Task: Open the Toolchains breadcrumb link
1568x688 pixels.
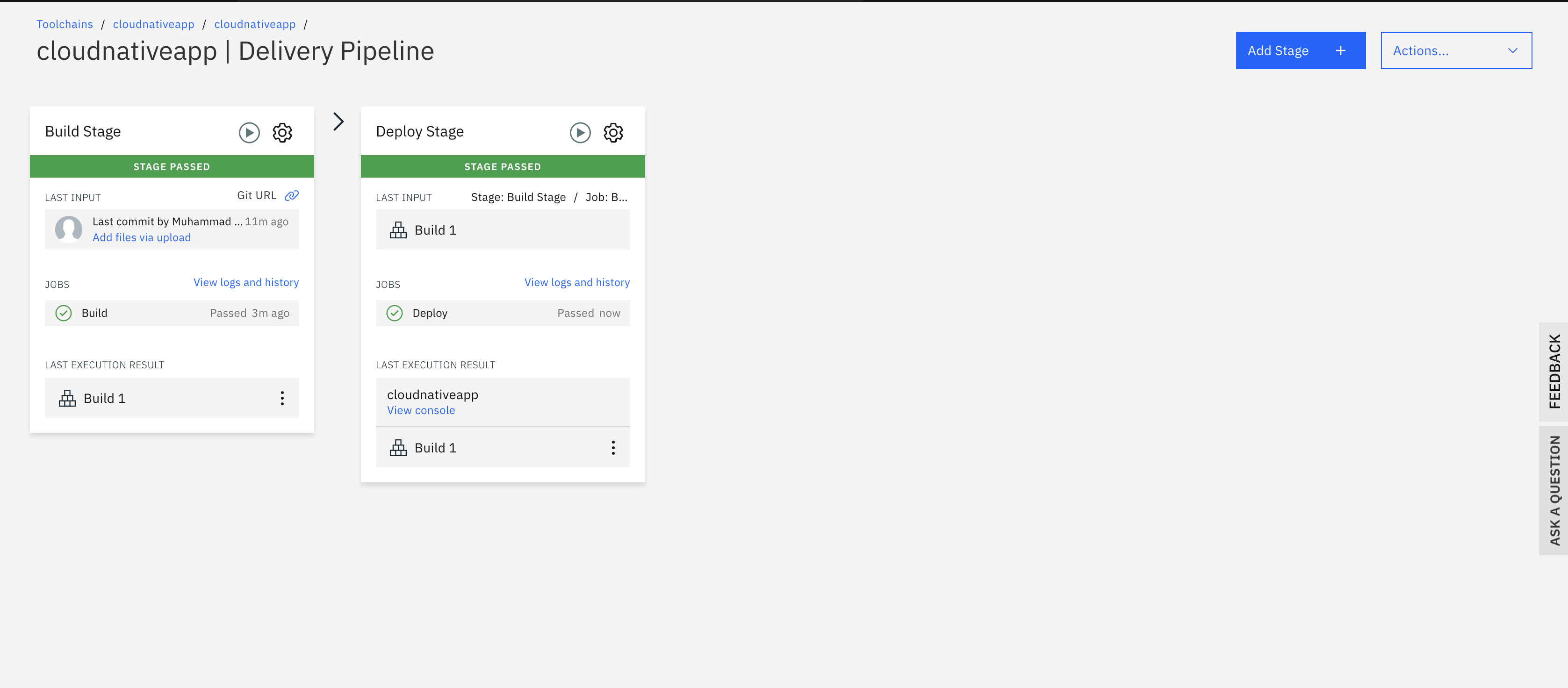Action: click(65, 24)
